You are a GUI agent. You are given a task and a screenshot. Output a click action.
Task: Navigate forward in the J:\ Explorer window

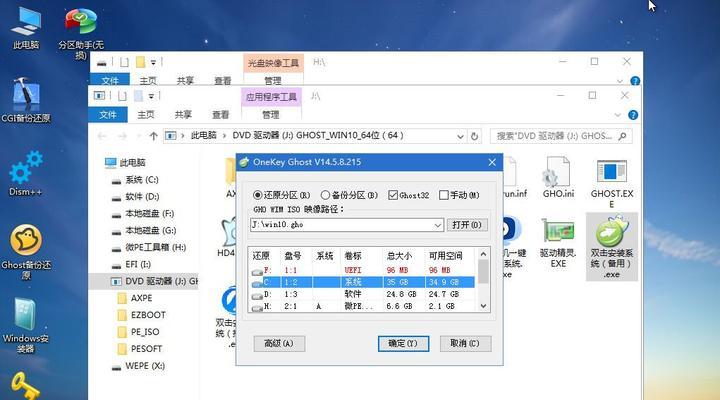[x=122, y=136]
